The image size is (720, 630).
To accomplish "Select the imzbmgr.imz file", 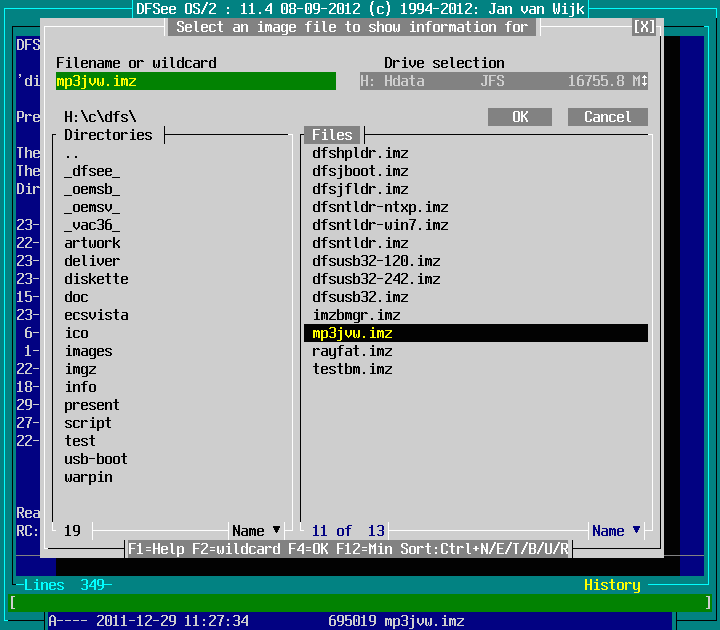I will [356, 315].
